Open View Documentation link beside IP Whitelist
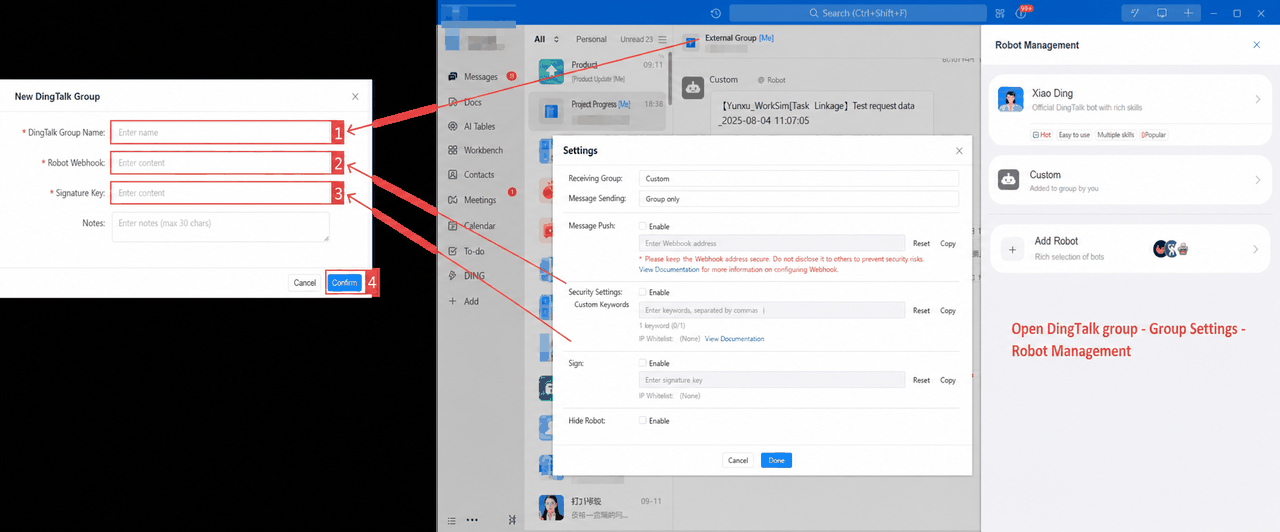The image size is (1280, 532). (x=734, y=339)
